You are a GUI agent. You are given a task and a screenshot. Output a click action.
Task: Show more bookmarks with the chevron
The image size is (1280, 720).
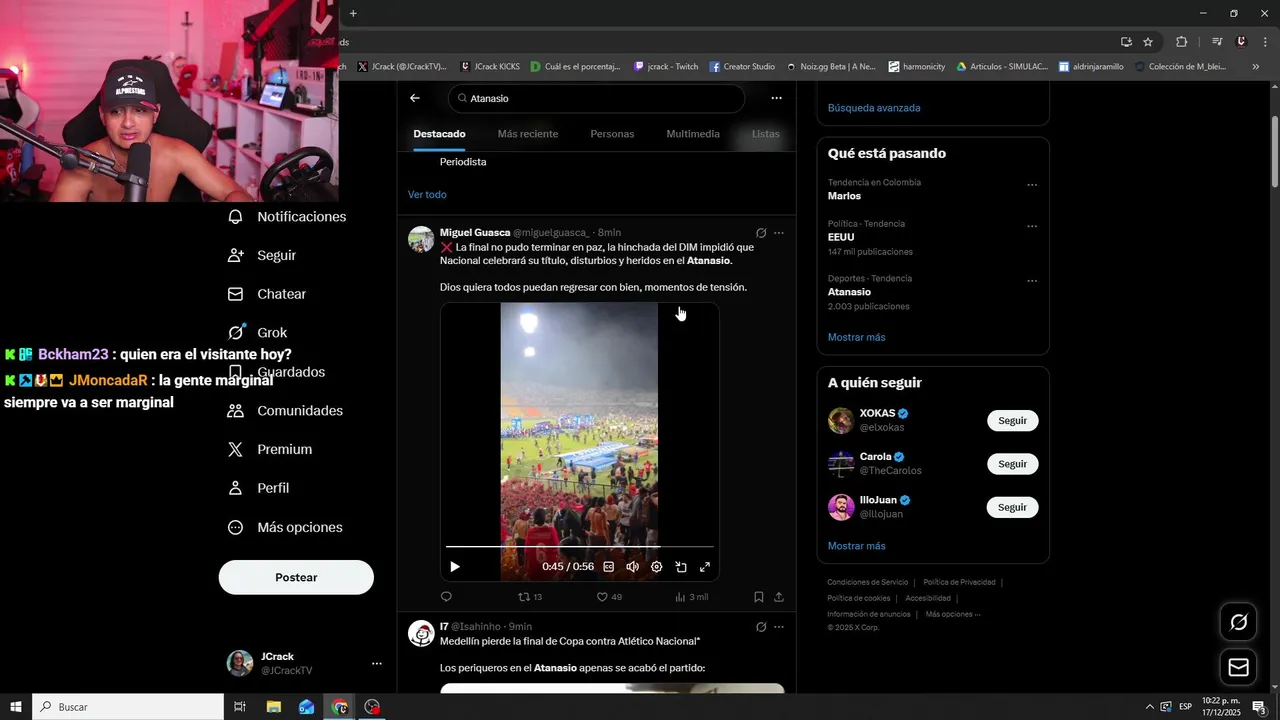pyautogui.click(x=1256, y=67)
